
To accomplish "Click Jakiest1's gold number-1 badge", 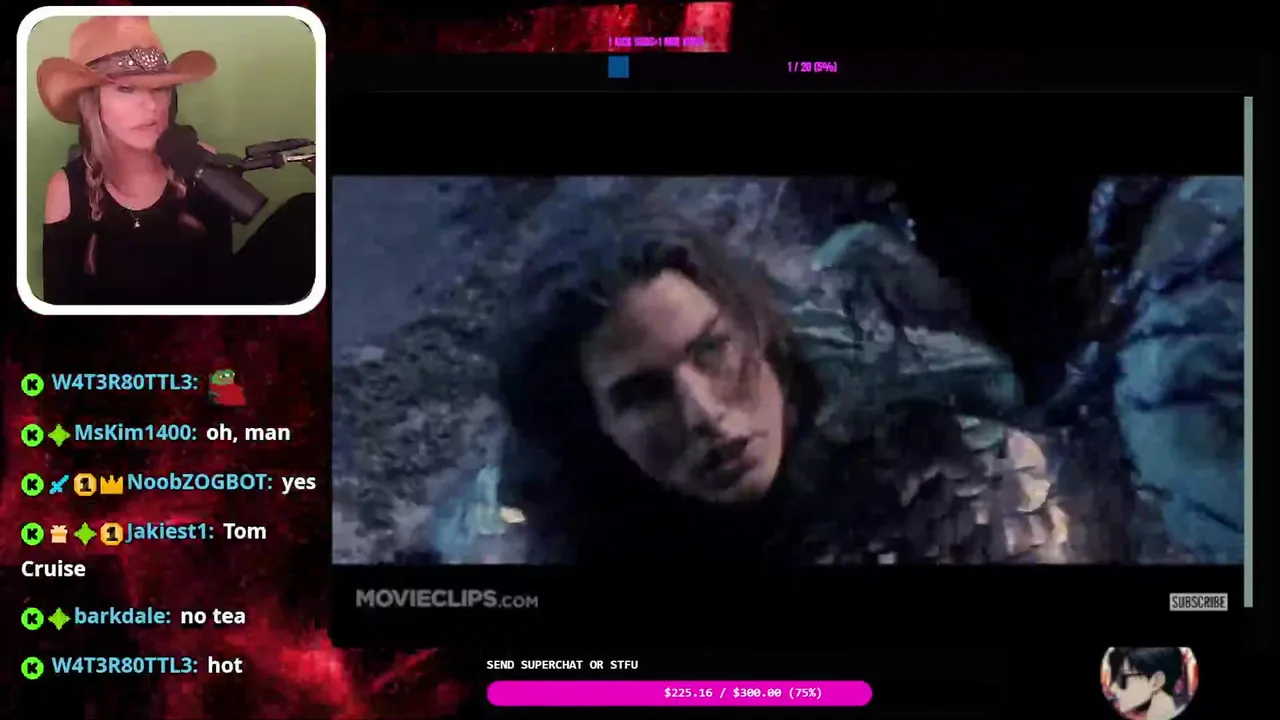I will coord(111,533).
